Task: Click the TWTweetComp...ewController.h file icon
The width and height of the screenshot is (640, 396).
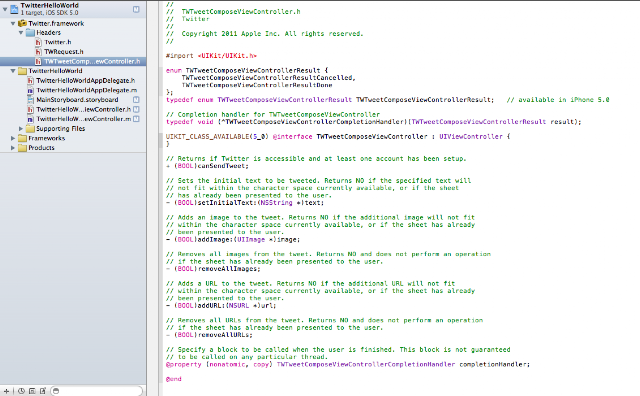Action: 38,61
